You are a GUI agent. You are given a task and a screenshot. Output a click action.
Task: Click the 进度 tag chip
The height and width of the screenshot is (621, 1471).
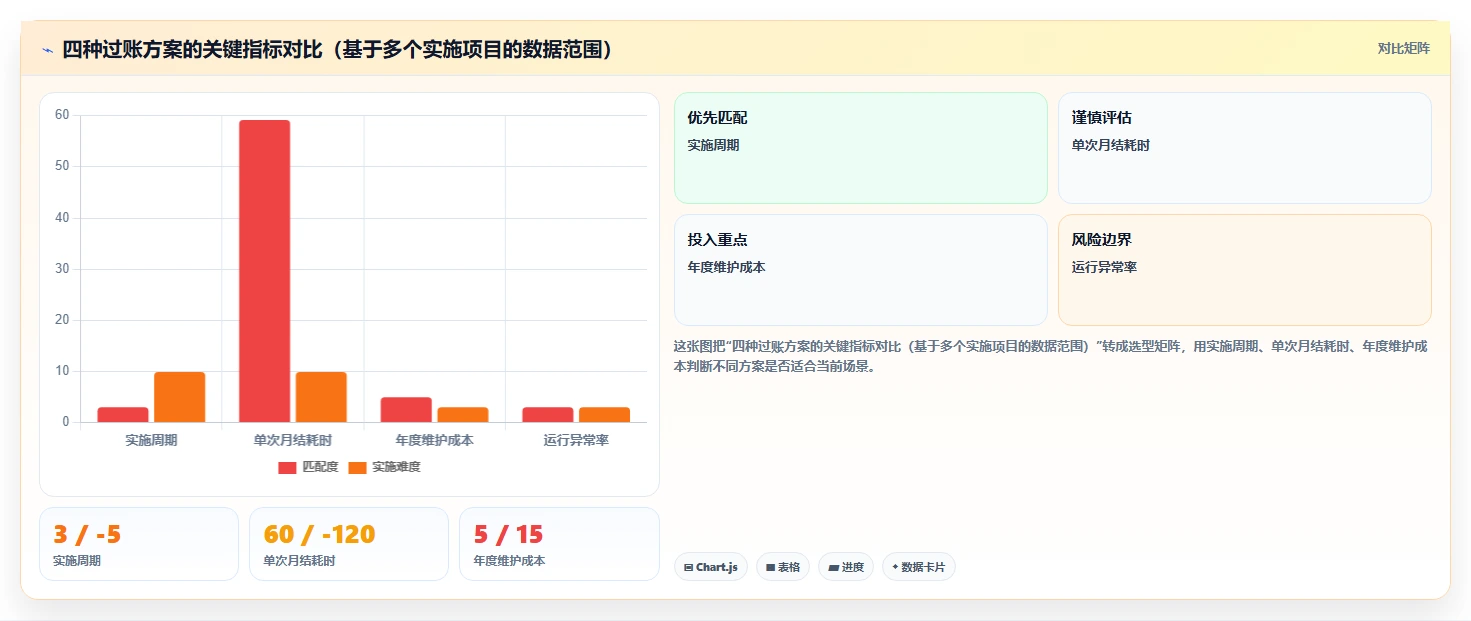[846, 567]
